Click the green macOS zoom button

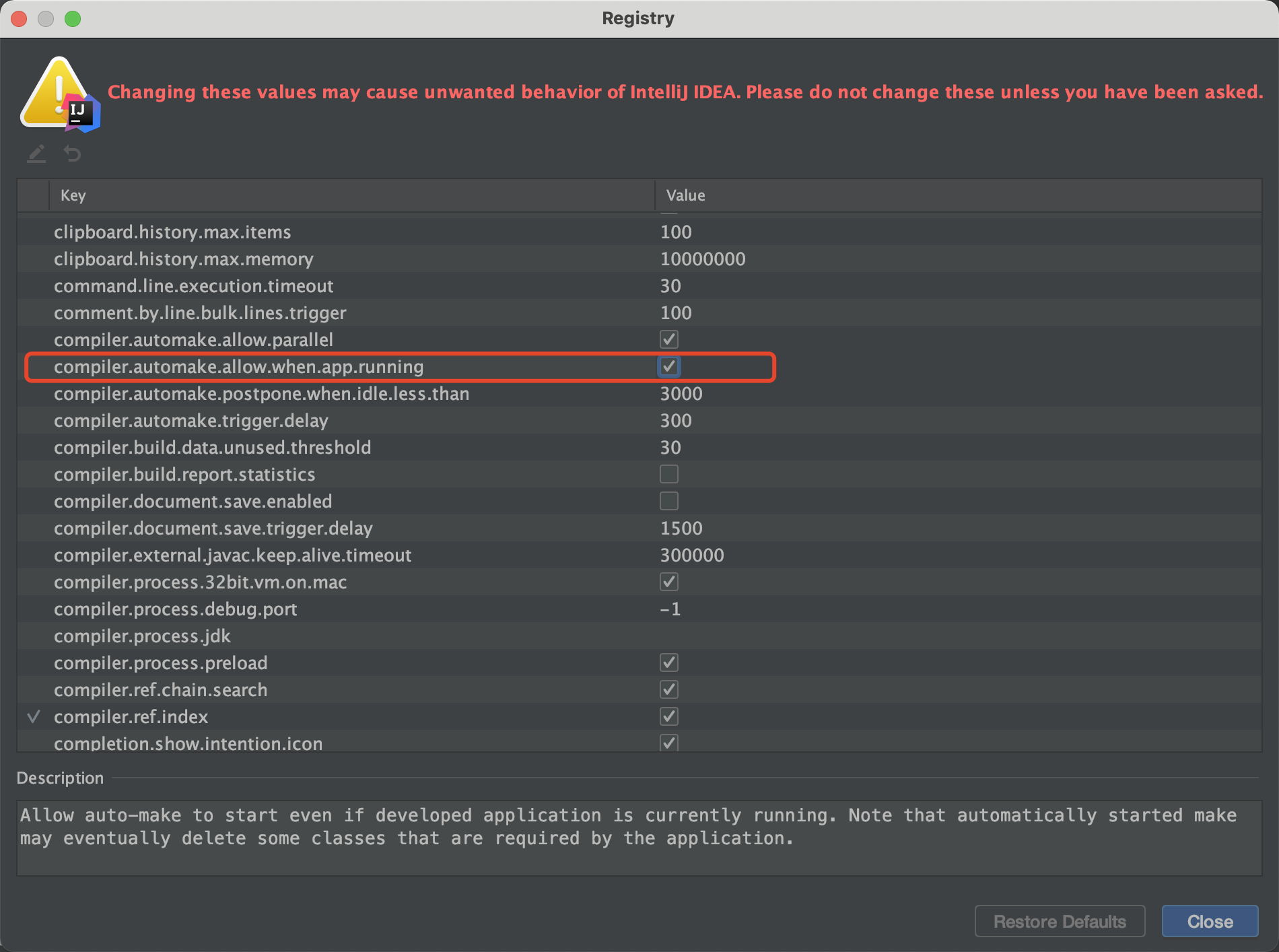[x=73, y=19]
